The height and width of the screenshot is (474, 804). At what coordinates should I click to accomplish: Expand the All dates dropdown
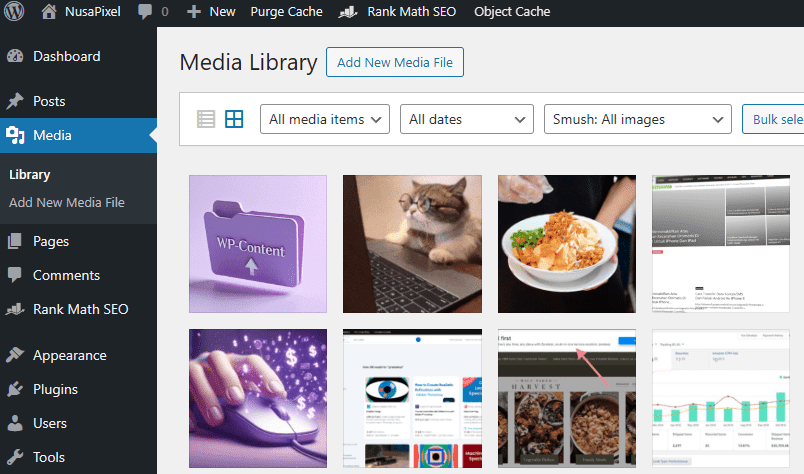[x=467, y=119]
